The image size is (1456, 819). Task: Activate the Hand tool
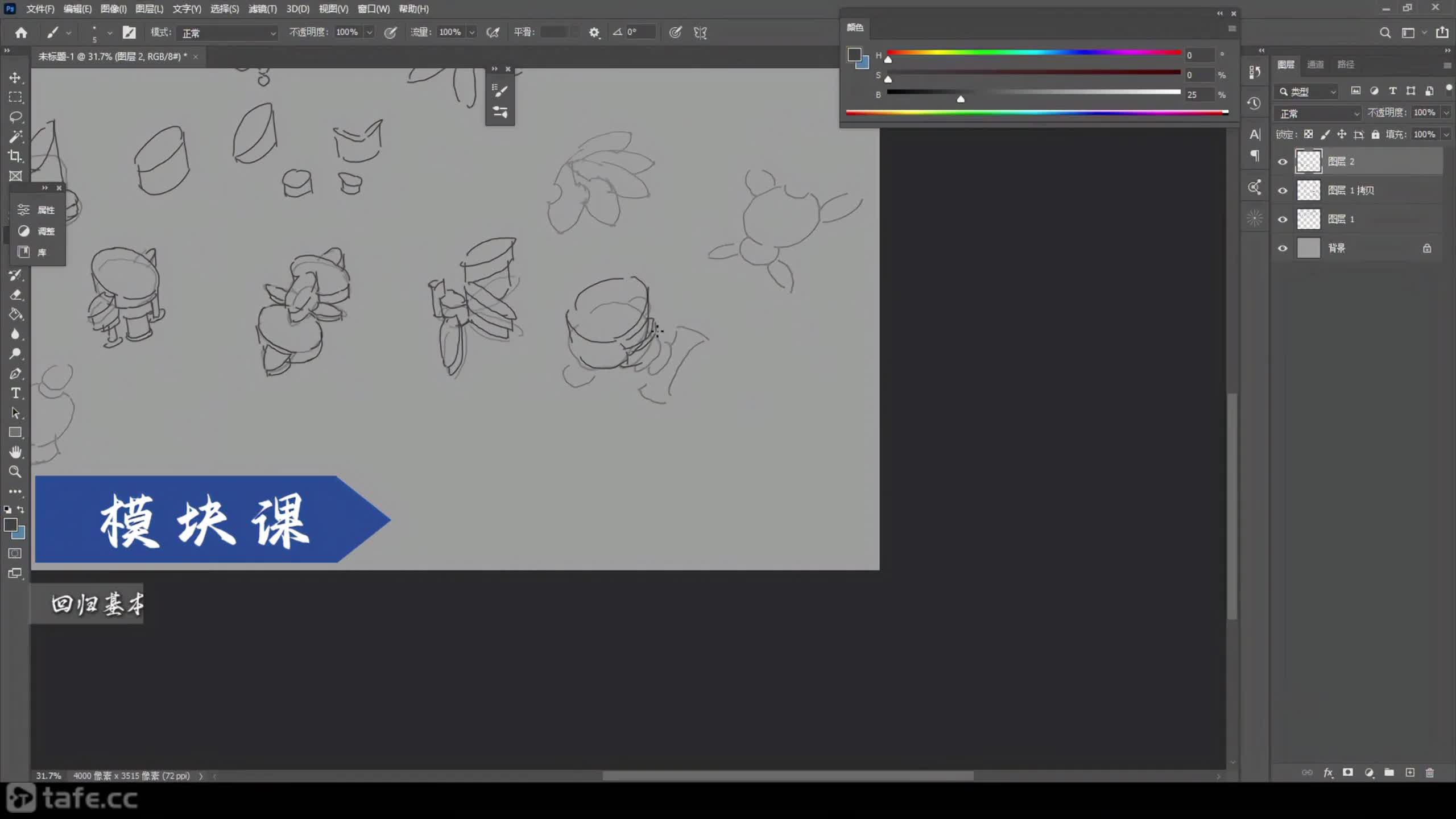15,452
